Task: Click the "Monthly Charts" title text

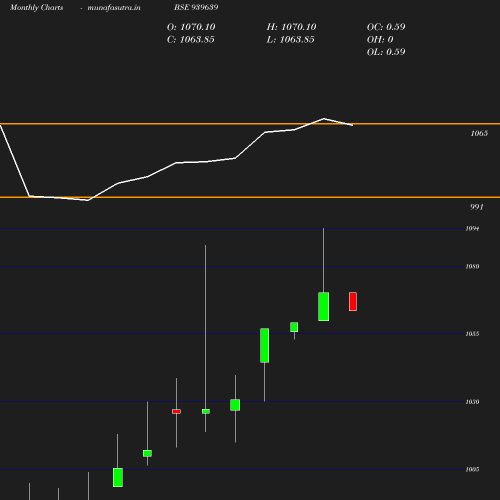Action: pos(37,7)
